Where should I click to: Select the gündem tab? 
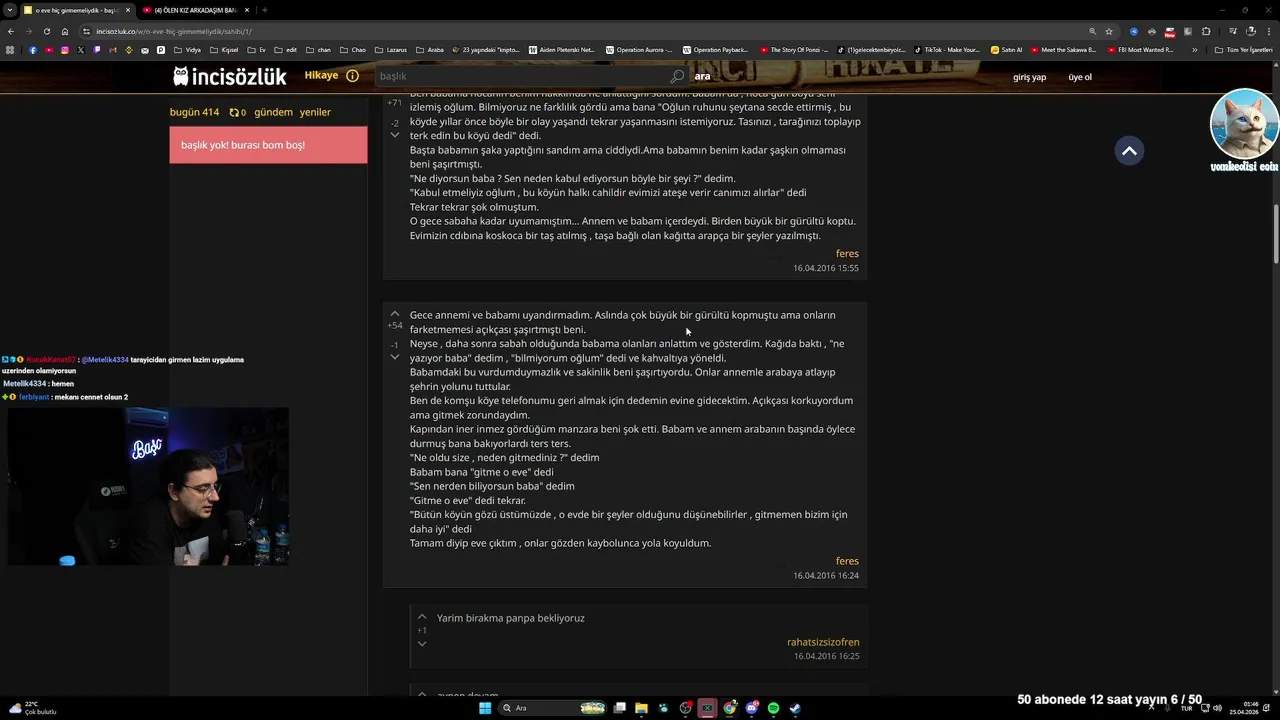(x=273, y=113)
